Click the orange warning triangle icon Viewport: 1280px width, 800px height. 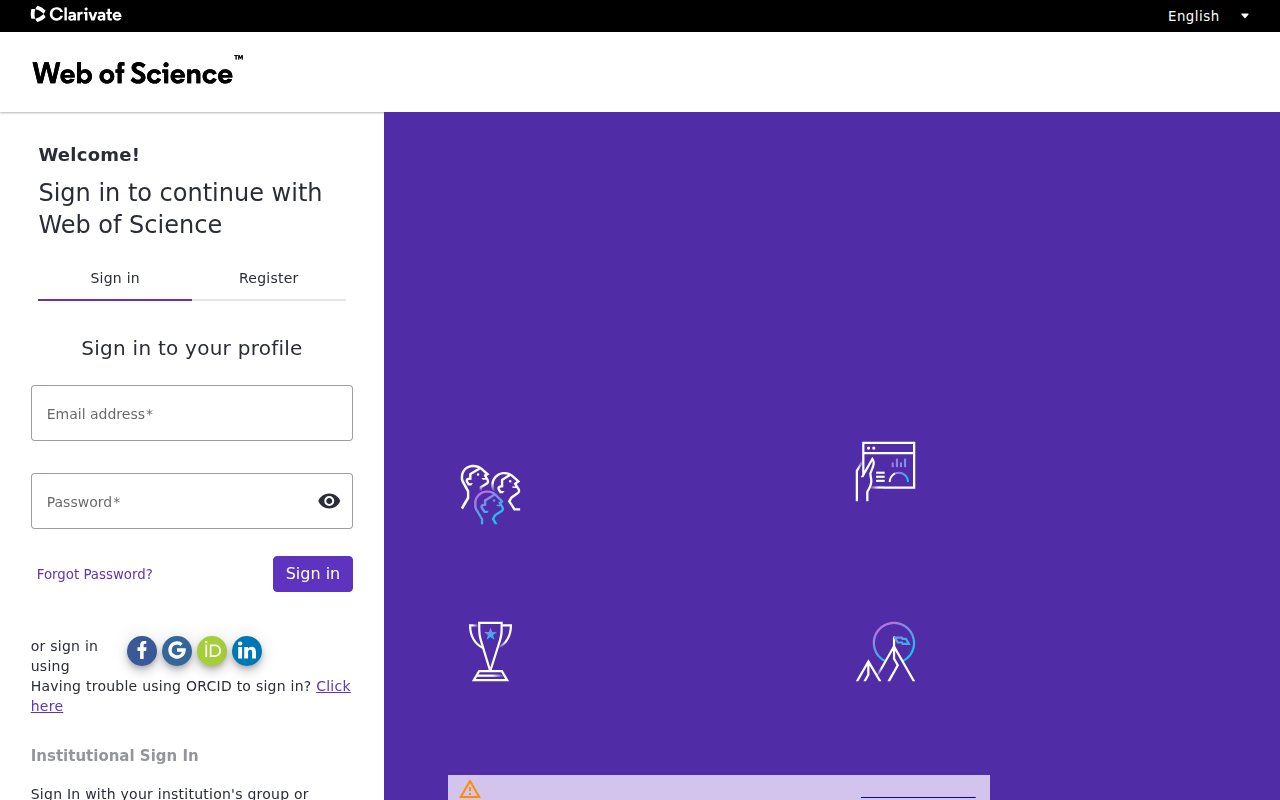click(470, 789)
